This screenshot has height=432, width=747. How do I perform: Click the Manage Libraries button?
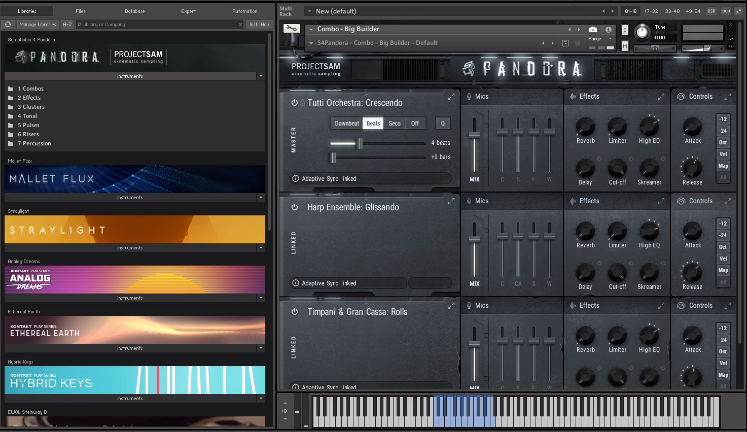(x=36, y=24)
